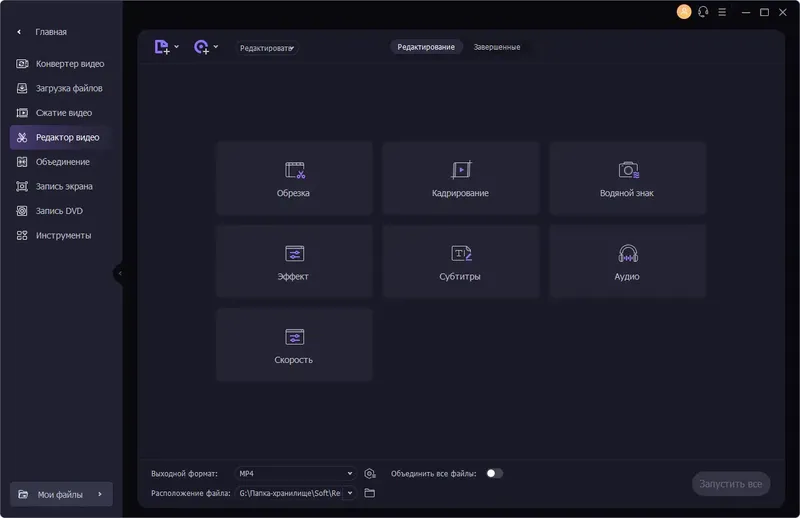
Task: Open the user account avatar
Action: [684, 12]
